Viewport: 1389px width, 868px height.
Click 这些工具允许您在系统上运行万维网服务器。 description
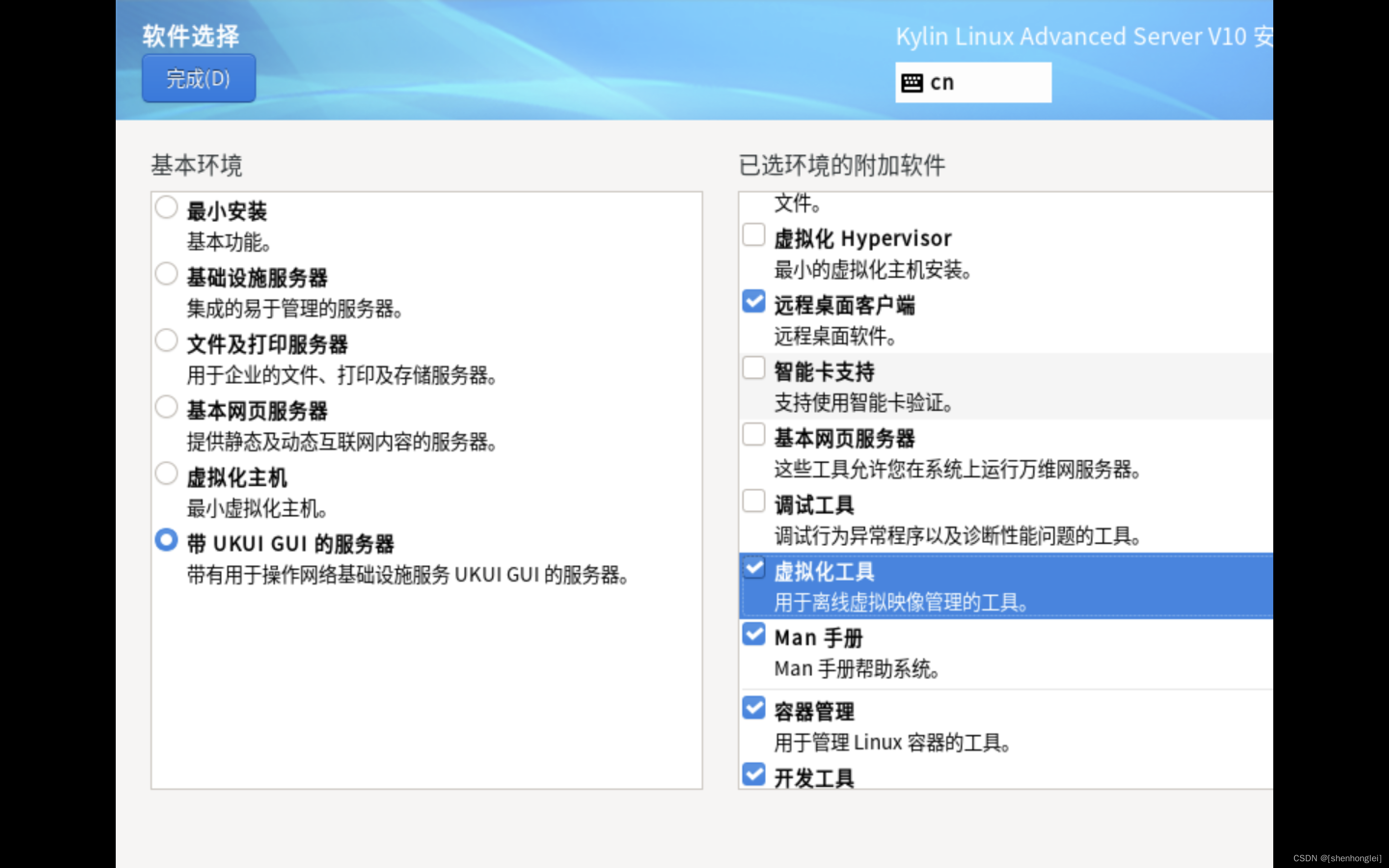click(957, 470)
